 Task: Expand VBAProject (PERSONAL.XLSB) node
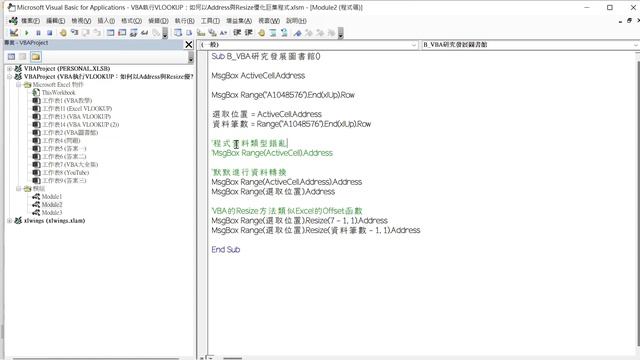[x=9, y=69]
